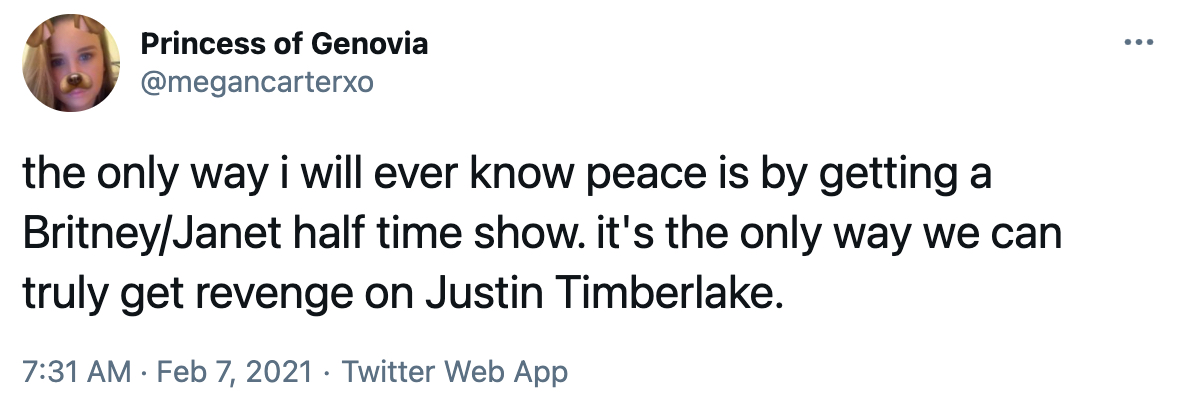Open the Princess of Genovia display name
The width and height of the screenshot is (1182, 414).
click(284, 45)
